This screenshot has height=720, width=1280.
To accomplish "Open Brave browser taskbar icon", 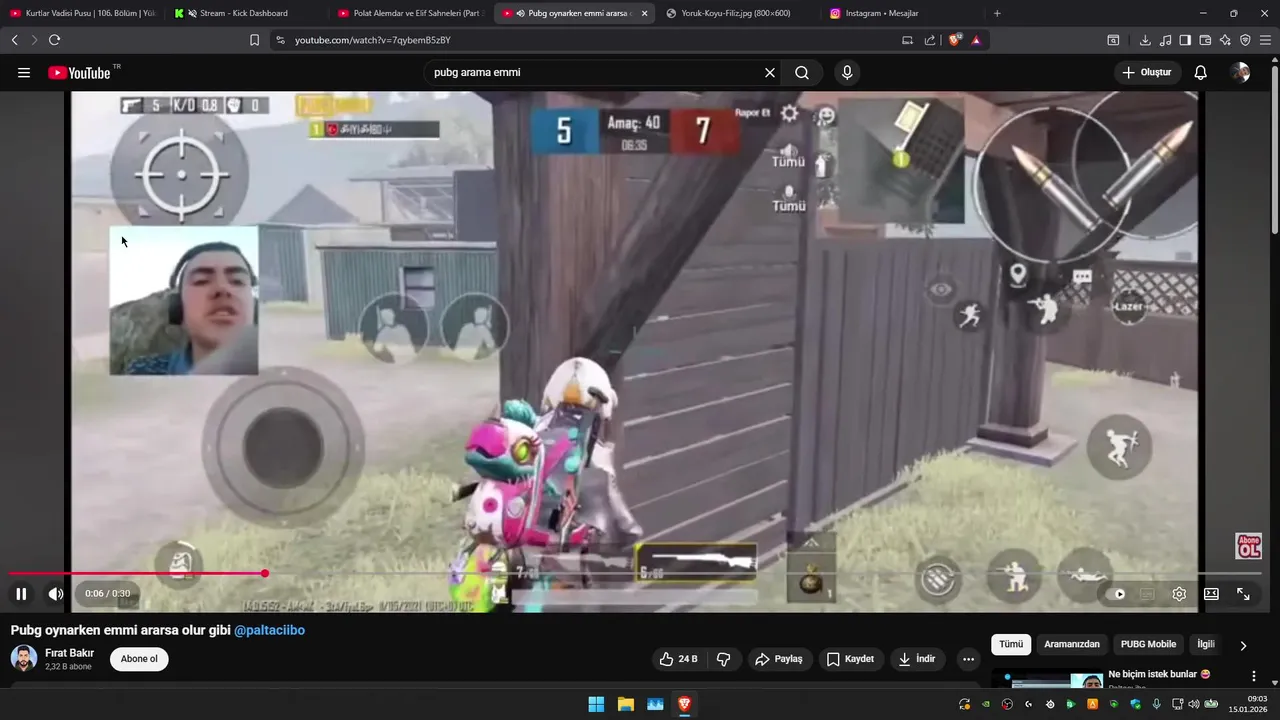I will (684, 704).
